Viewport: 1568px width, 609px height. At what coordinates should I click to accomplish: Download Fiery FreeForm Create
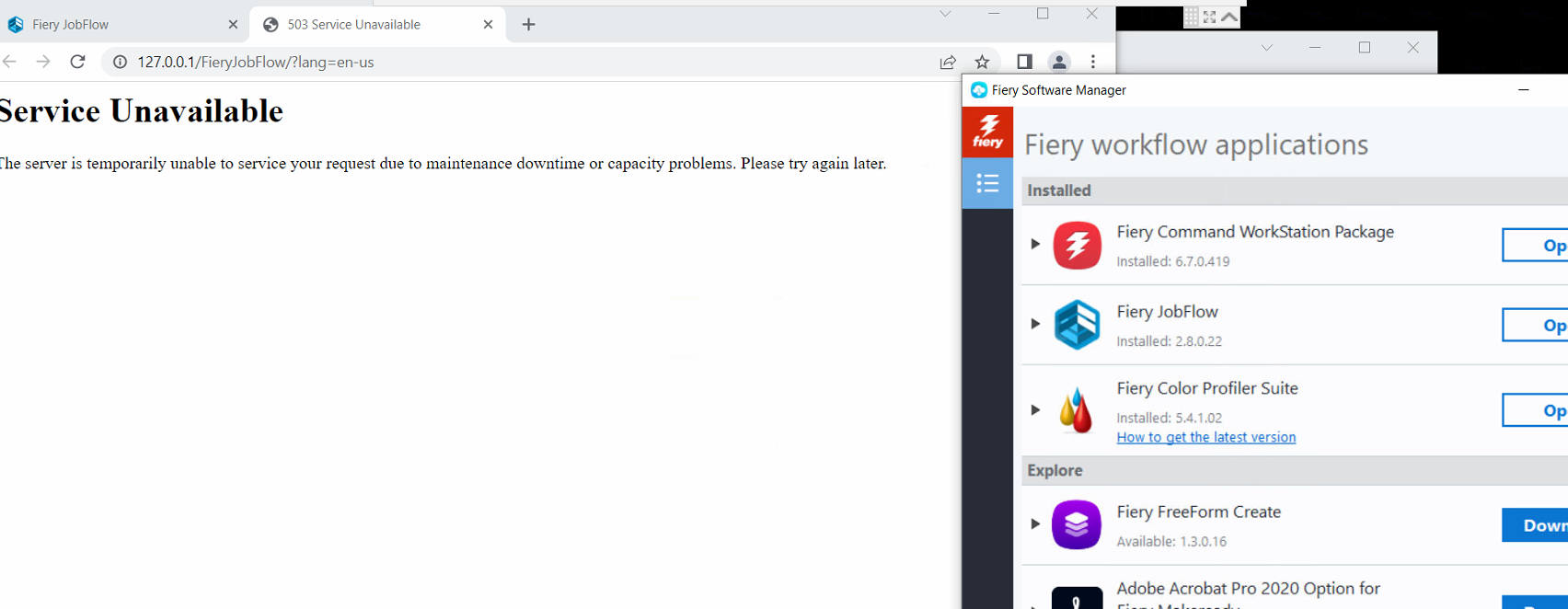(x=1536, y=525)
